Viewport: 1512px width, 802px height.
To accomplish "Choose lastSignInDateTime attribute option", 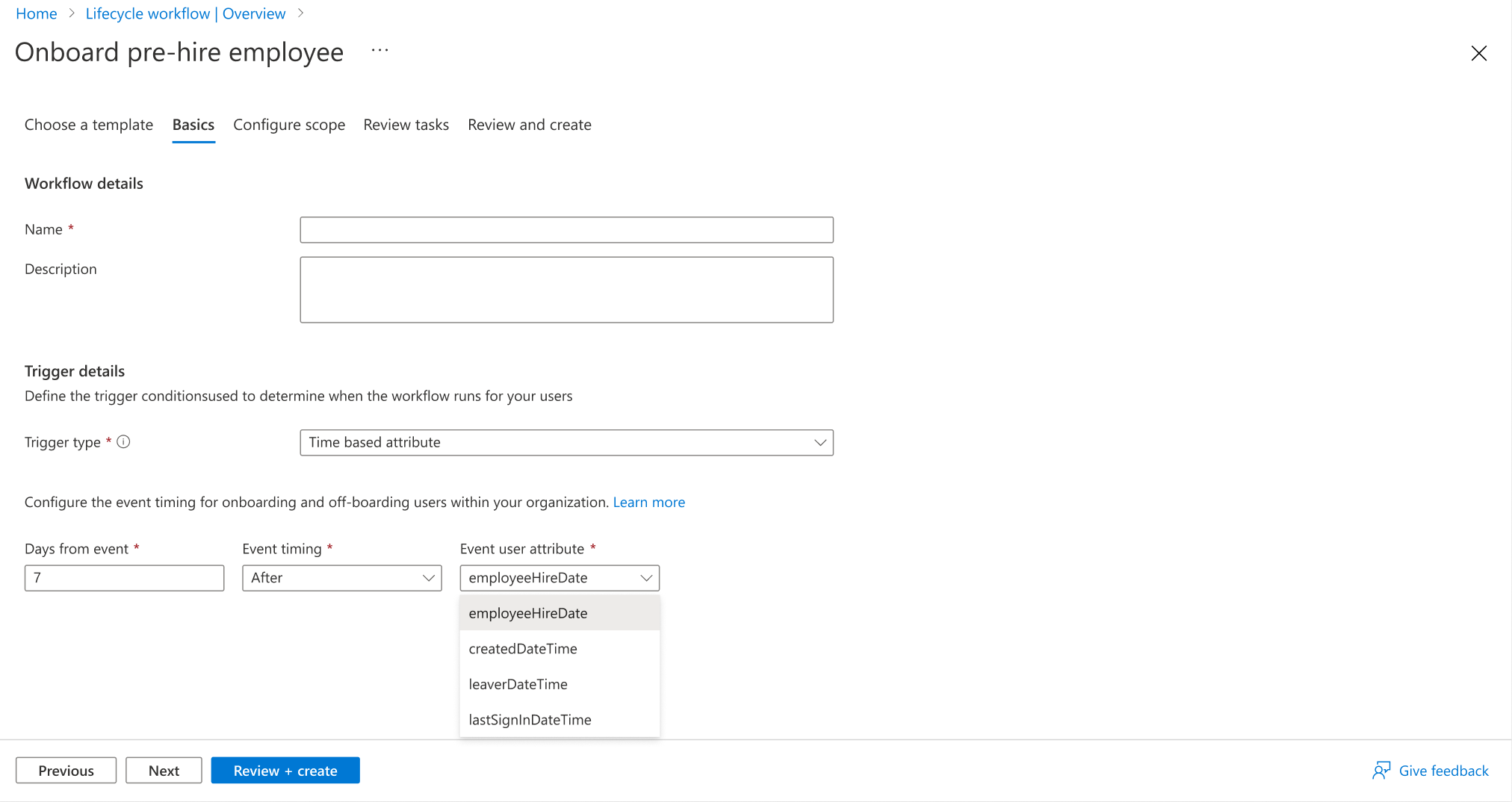I will coord(530,719).
